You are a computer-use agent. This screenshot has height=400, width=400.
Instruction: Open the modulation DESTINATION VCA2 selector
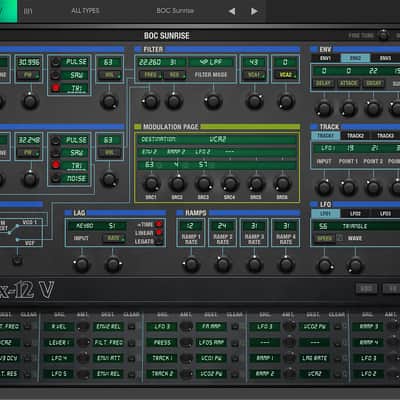217,139
